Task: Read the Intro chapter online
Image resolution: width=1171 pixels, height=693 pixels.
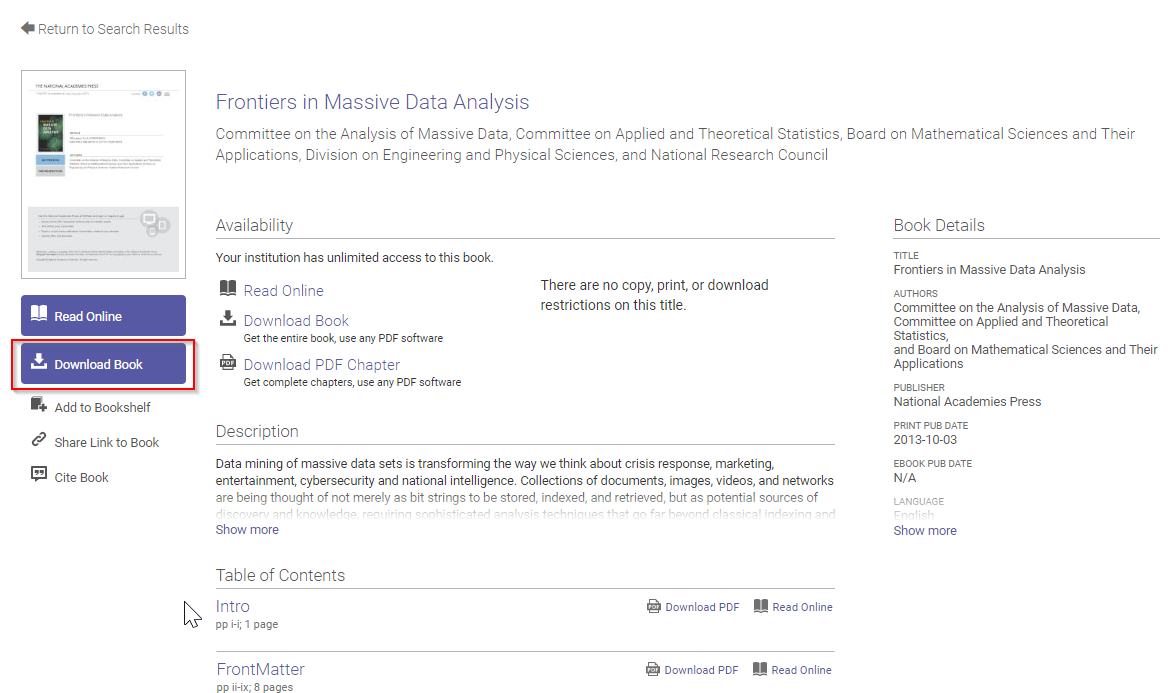Action: point(802,607)
